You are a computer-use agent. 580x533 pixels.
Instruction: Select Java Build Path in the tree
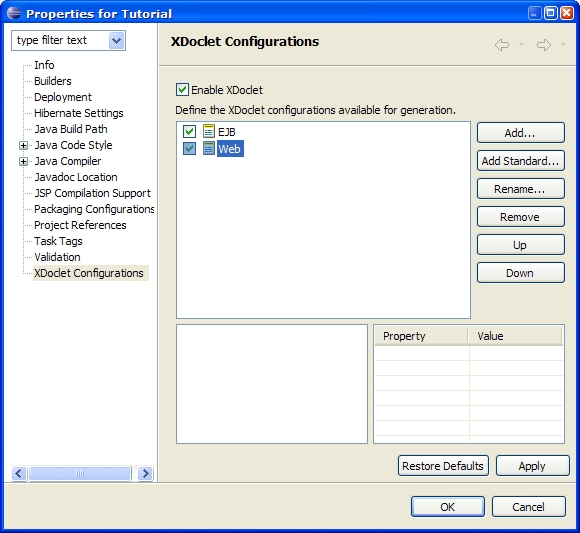point(71,129)
